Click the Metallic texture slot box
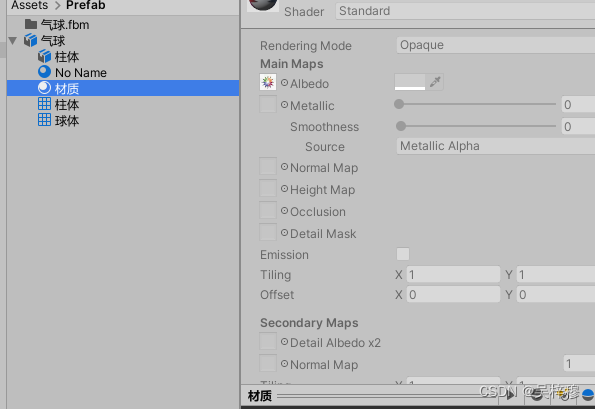This screenshot has height=409, width=595. point(268,104)
